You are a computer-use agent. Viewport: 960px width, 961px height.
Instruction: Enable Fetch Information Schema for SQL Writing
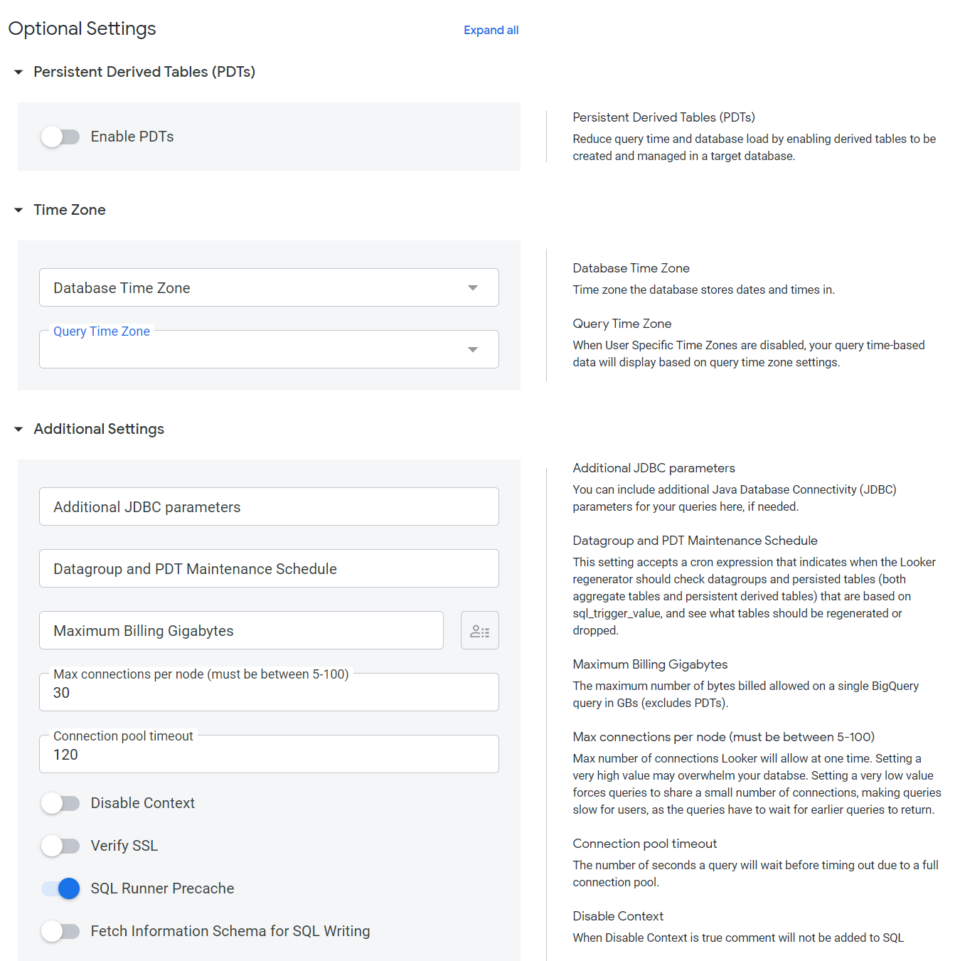coord(61,931)
